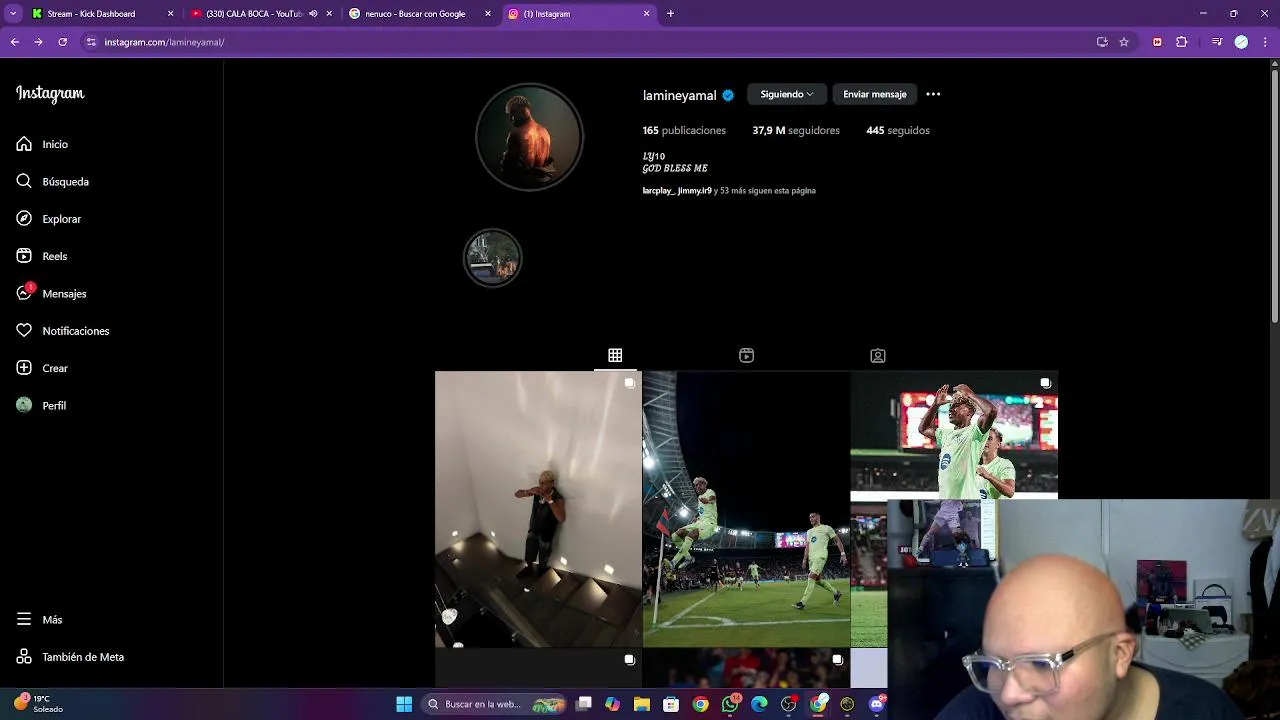Click the Instagram logo
Image resolution: width=1280 pixels, height=720 pixels.
click(50, 94)
